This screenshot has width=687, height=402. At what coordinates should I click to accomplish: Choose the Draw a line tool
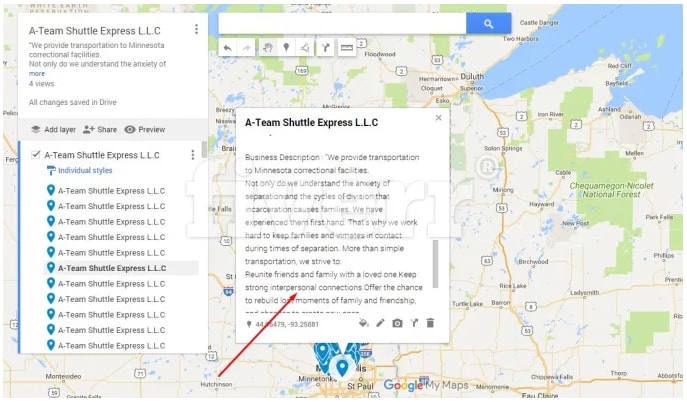(x=305, y=48)
